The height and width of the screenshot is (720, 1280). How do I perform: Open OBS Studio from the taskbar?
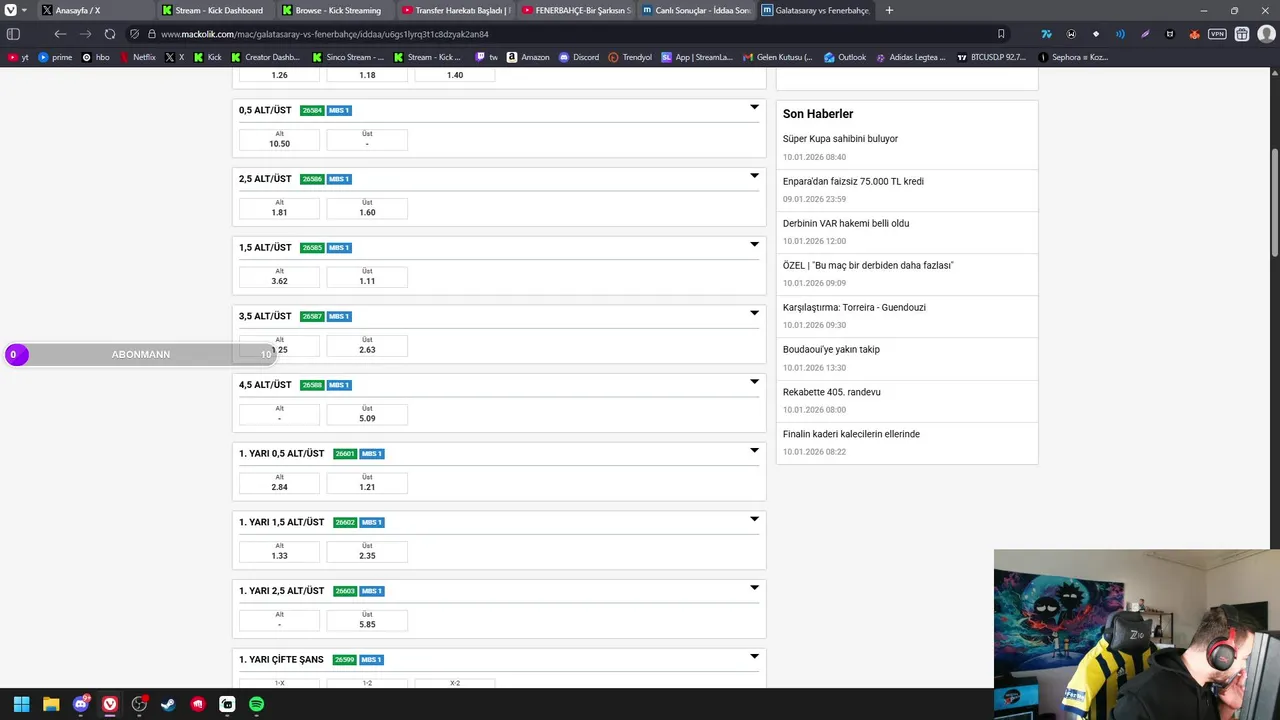tap(139, 704)
